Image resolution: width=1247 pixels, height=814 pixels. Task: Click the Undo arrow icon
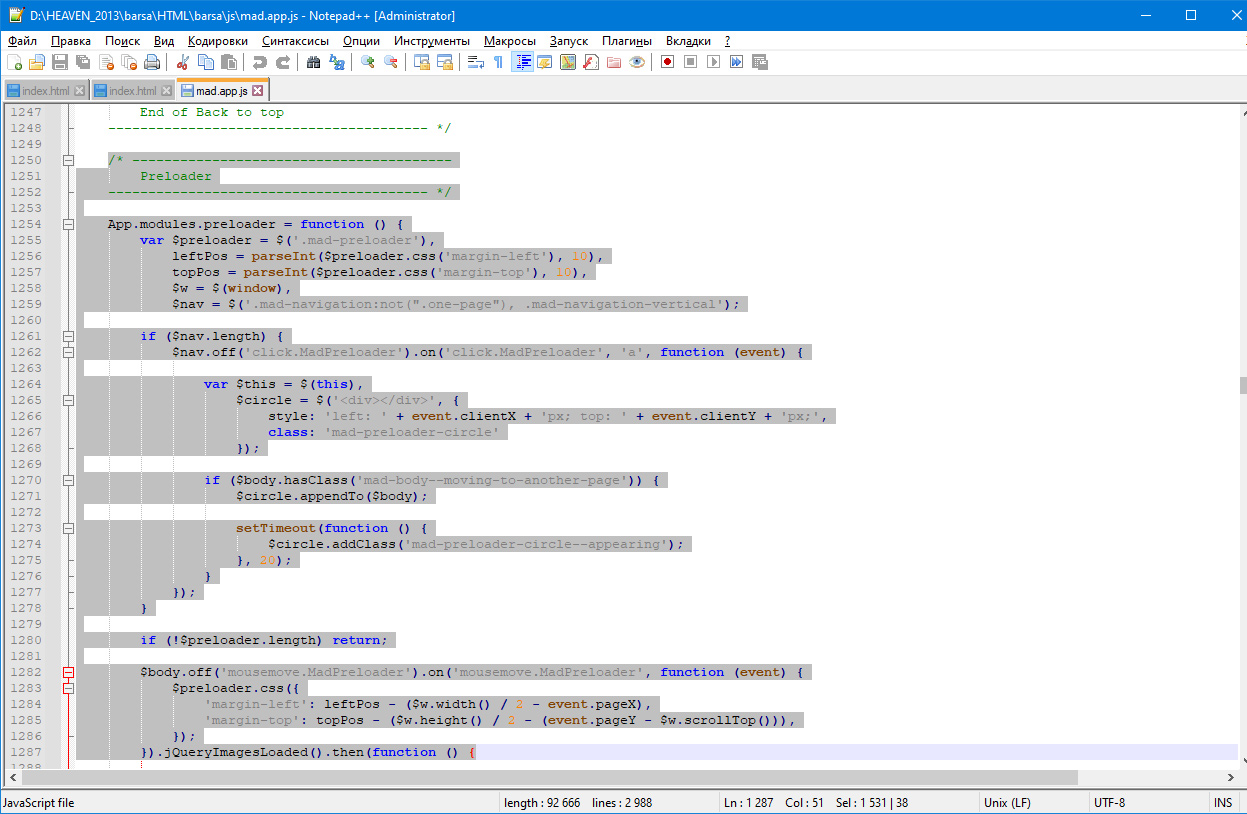point(260,62)
